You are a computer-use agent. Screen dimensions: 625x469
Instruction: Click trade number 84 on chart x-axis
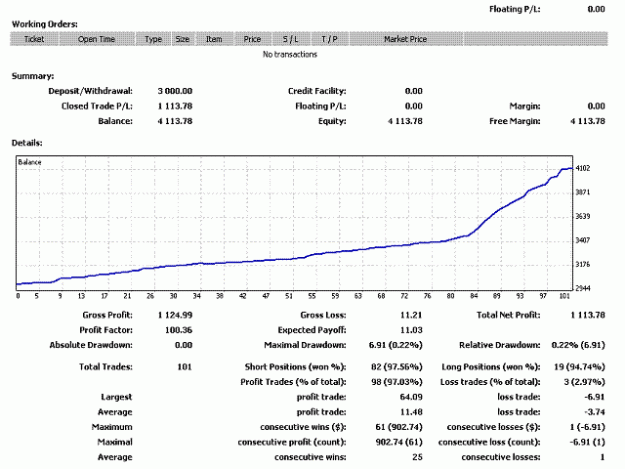tap(474, 296)
